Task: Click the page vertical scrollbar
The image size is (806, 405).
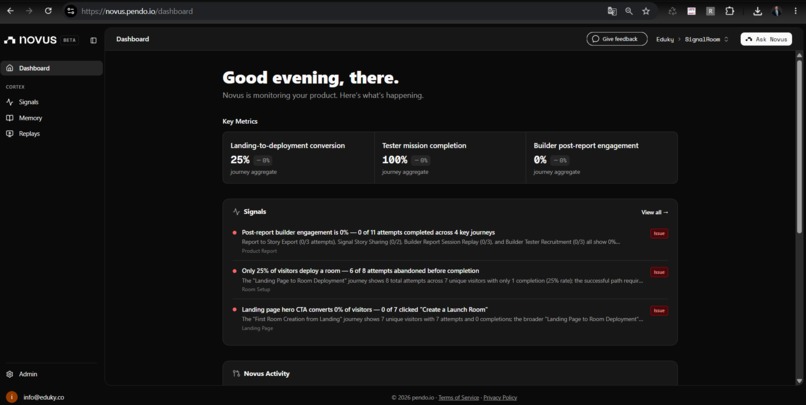Action: point(799,146)
